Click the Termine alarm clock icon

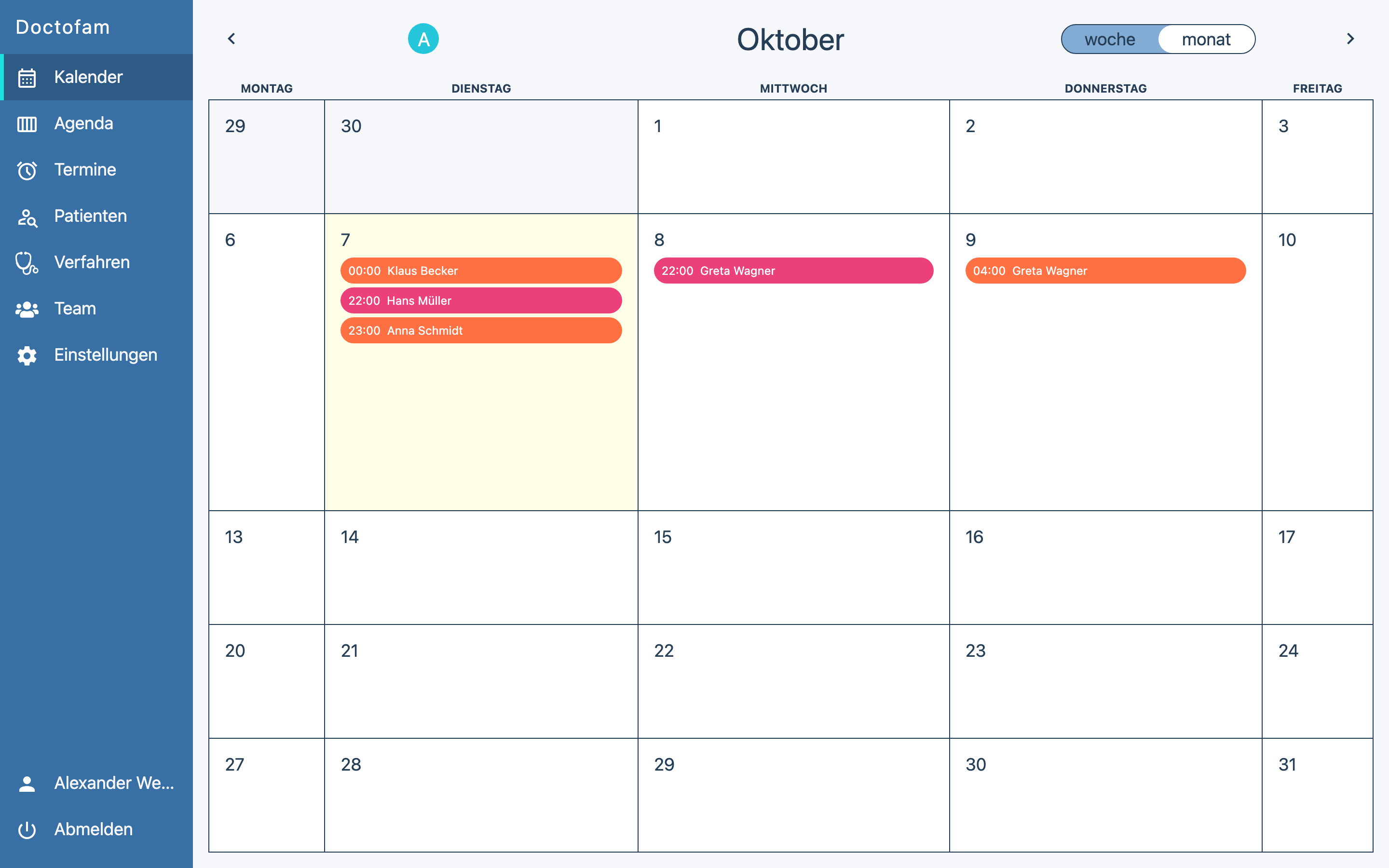click(27, 171)
